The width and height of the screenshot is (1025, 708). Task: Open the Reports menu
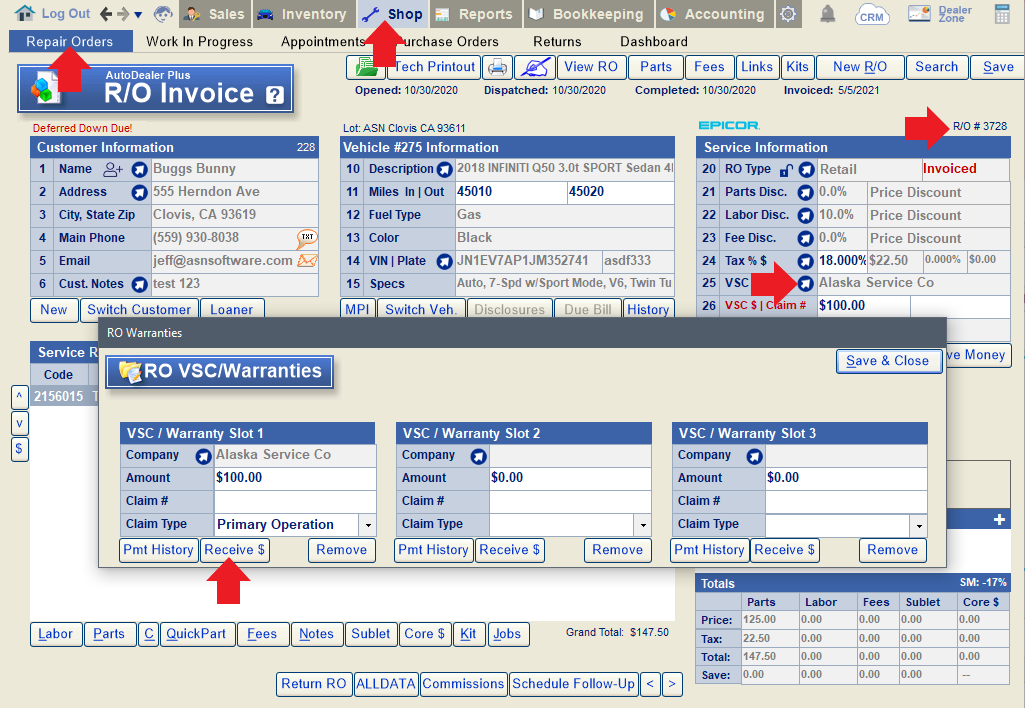(x=475, y=14)
